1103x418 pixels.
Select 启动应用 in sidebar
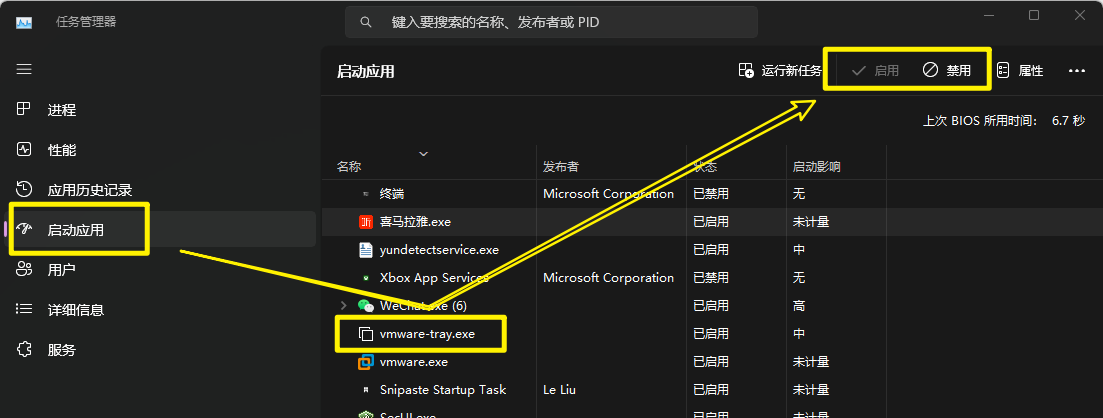tap(75, 230)
